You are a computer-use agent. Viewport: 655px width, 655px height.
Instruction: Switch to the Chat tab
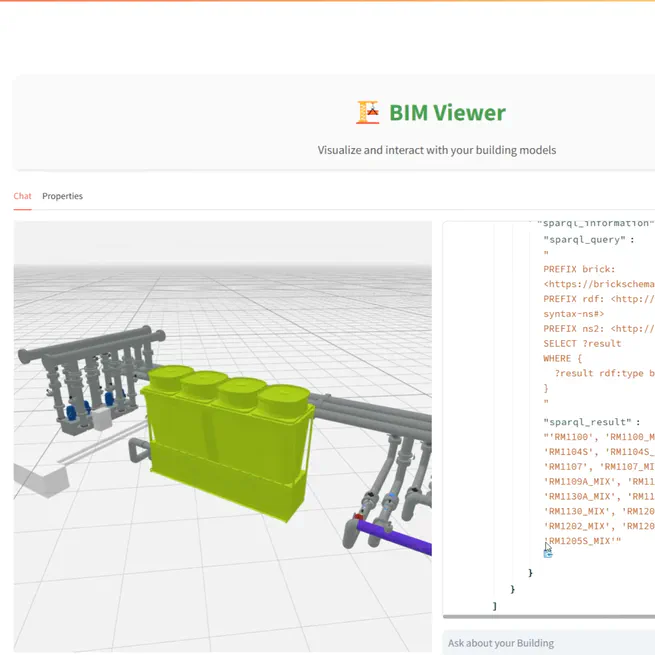(x=23, y=196)
